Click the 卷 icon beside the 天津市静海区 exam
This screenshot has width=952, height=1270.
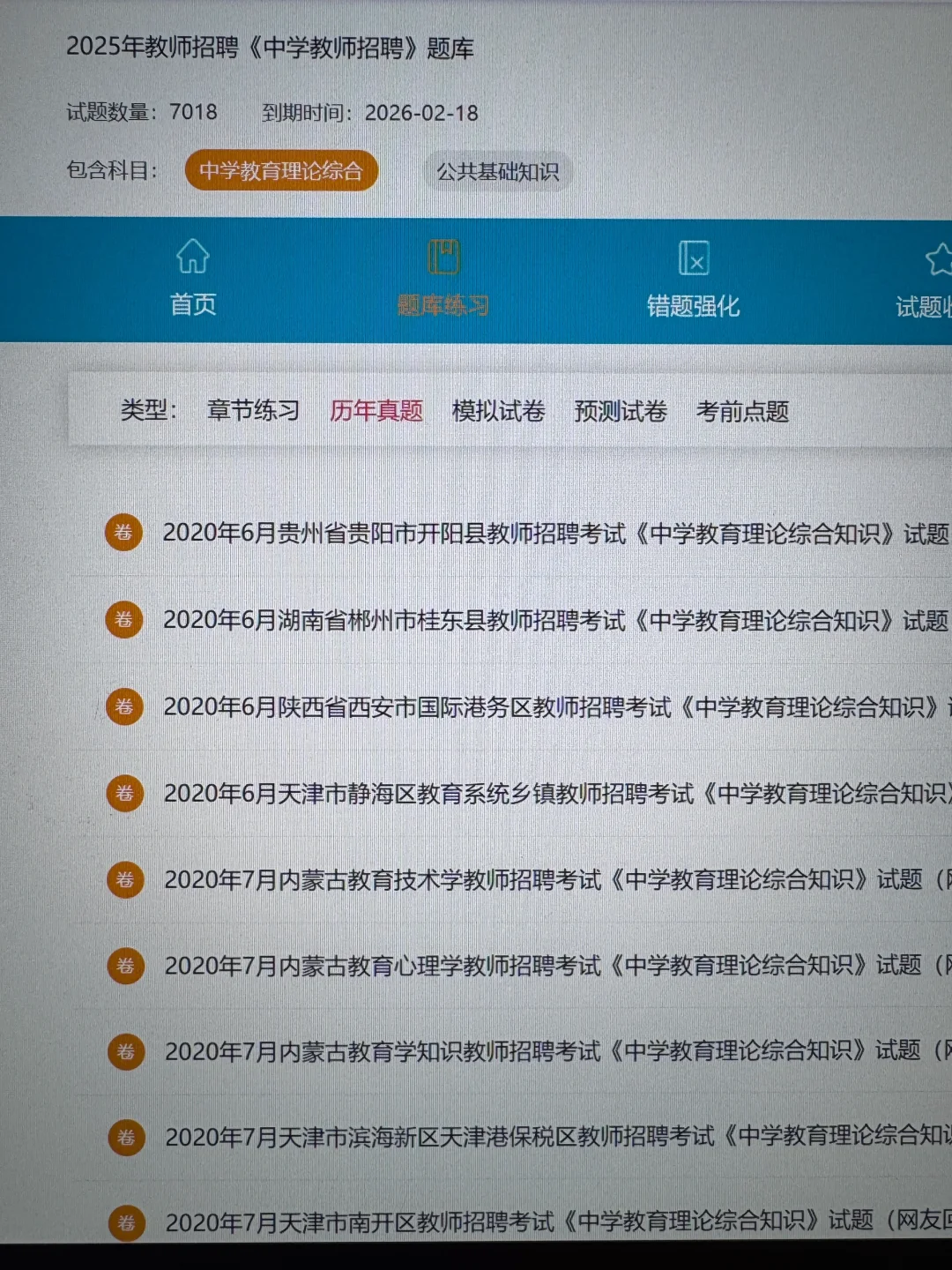[123, 793]
